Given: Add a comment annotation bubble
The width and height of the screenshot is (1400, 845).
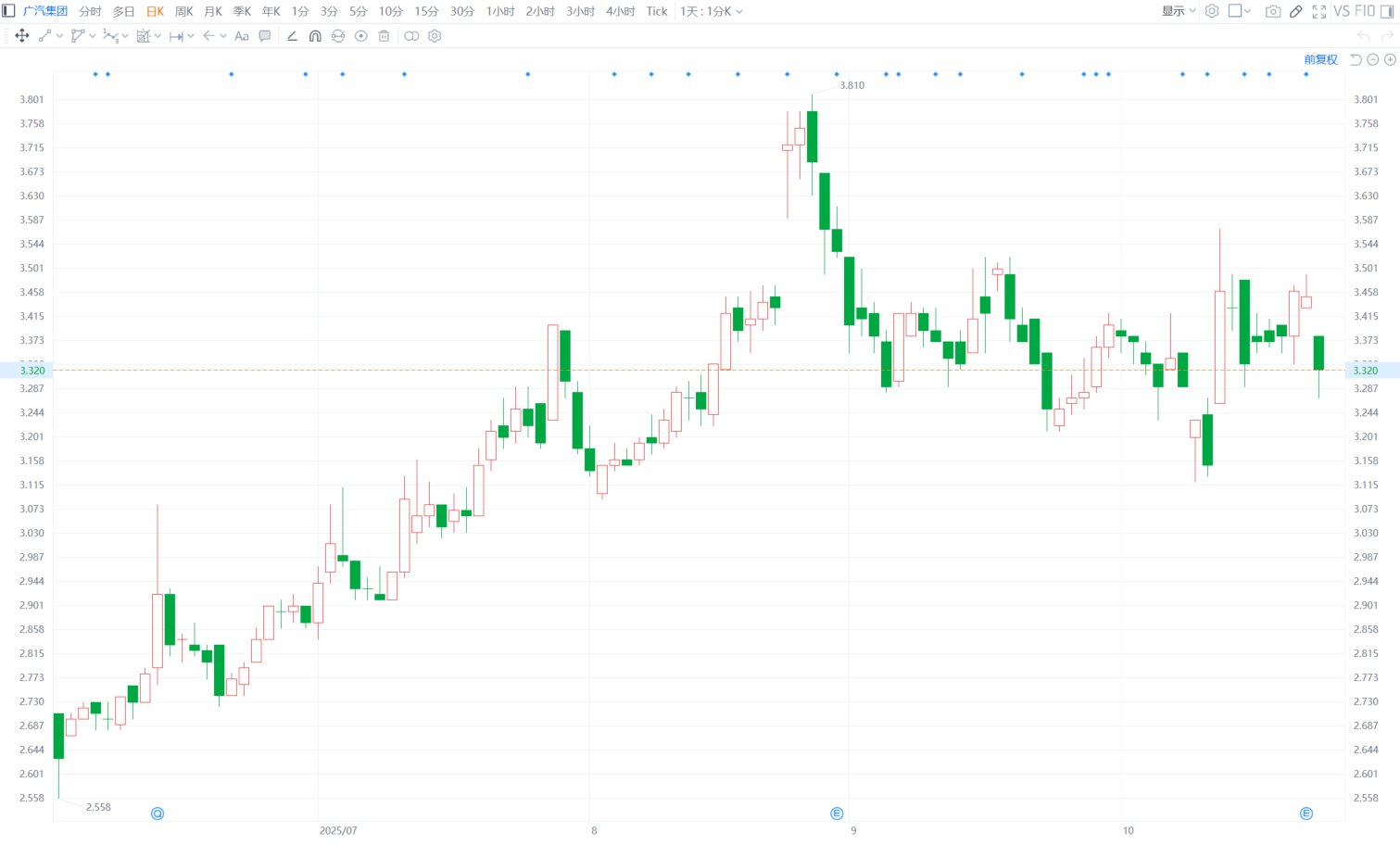Looking at the screenshot, I should pos(265,36).
